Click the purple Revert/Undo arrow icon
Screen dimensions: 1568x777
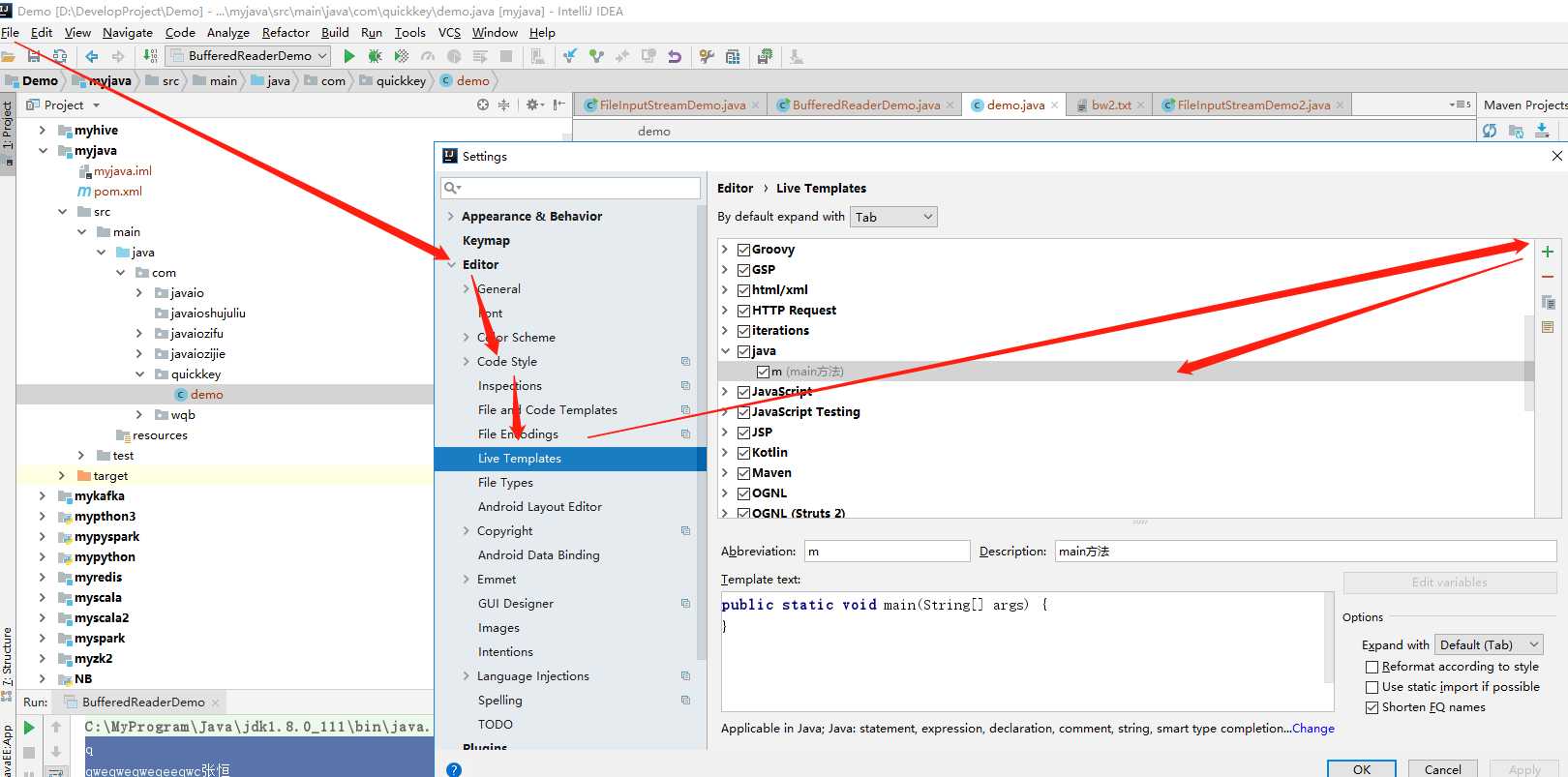675,56
